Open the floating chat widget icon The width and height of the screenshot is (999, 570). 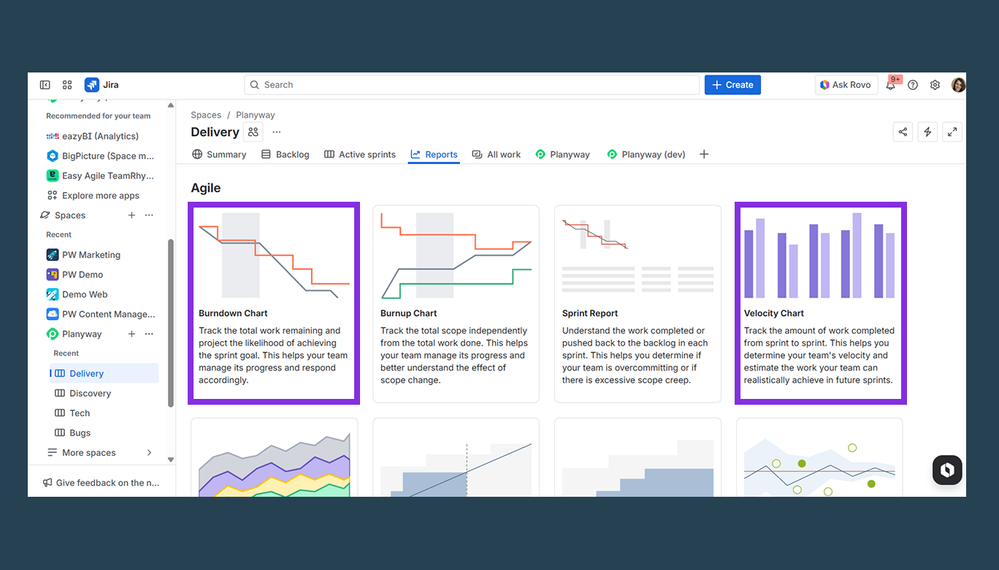point(947,470)
